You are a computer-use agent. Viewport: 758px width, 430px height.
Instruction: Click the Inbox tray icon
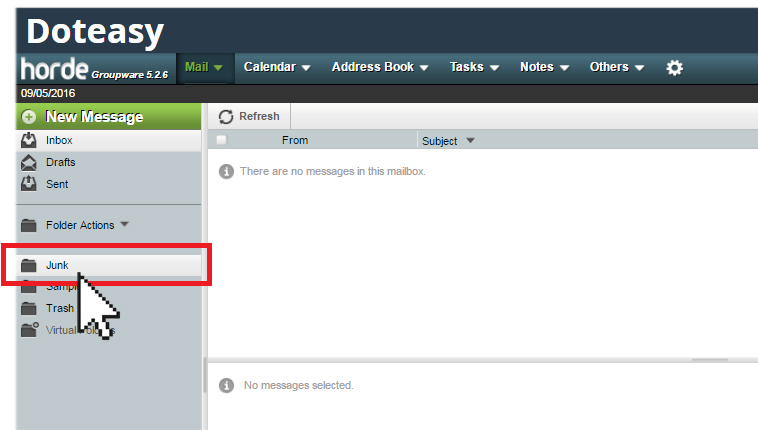29,140
